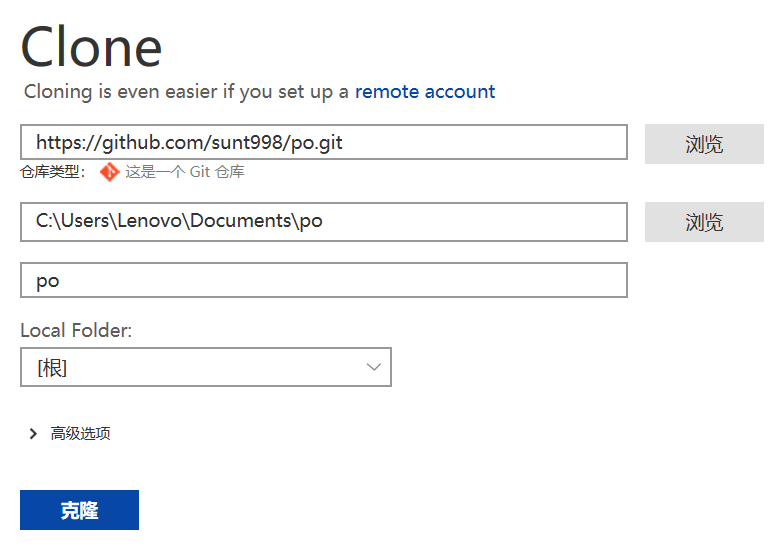
Task: Click 浏览 beside the destination path field
Action: pos(704,222)
